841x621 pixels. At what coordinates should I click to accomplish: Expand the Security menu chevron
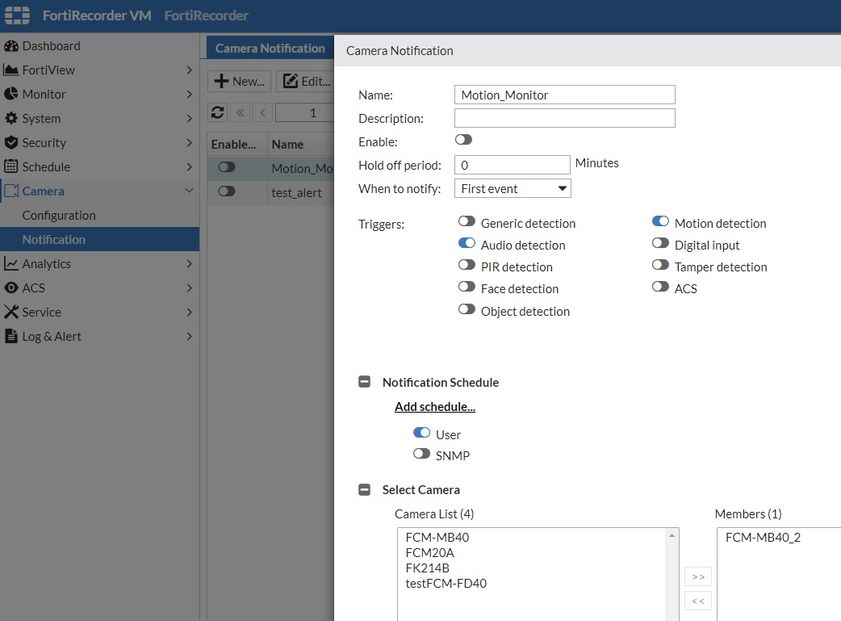(x=189, y=142)
